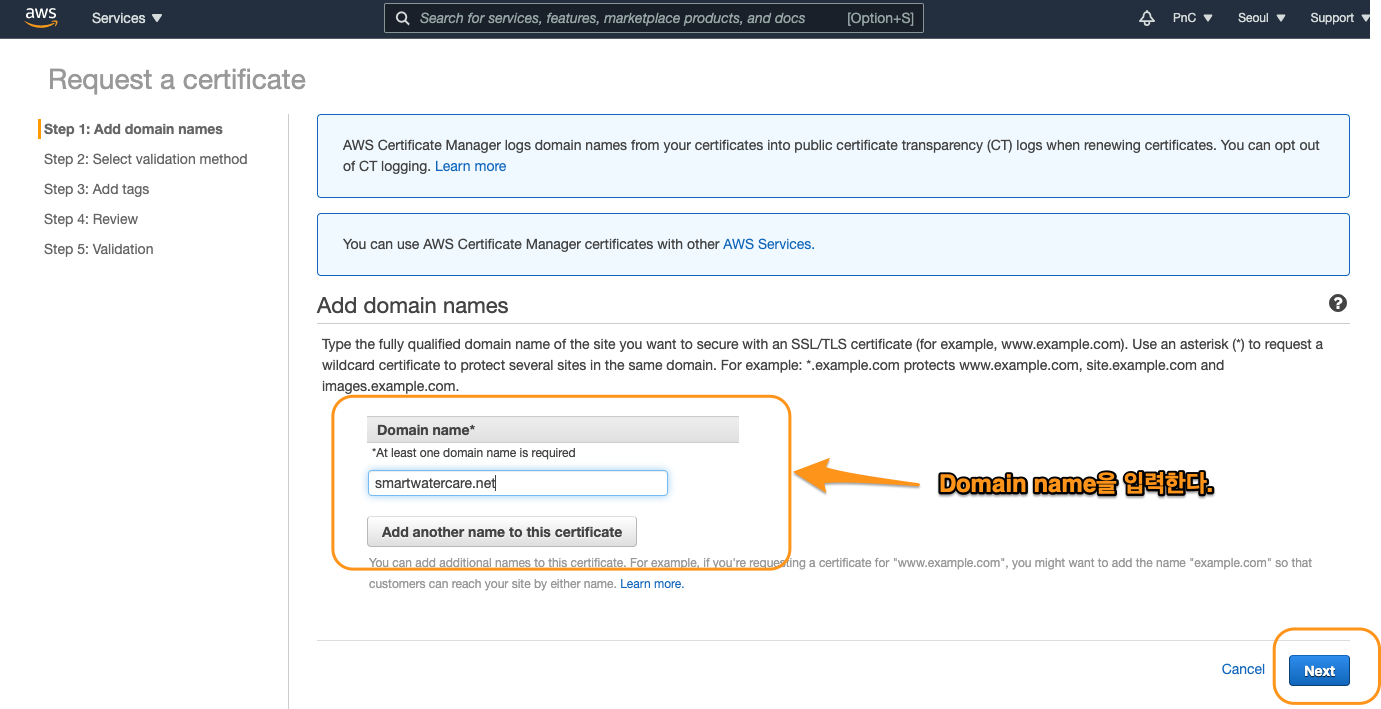Select Step 3: Add tags
Image resolution: width=1381 pixels, height=709 pixels.
(96, 189)
